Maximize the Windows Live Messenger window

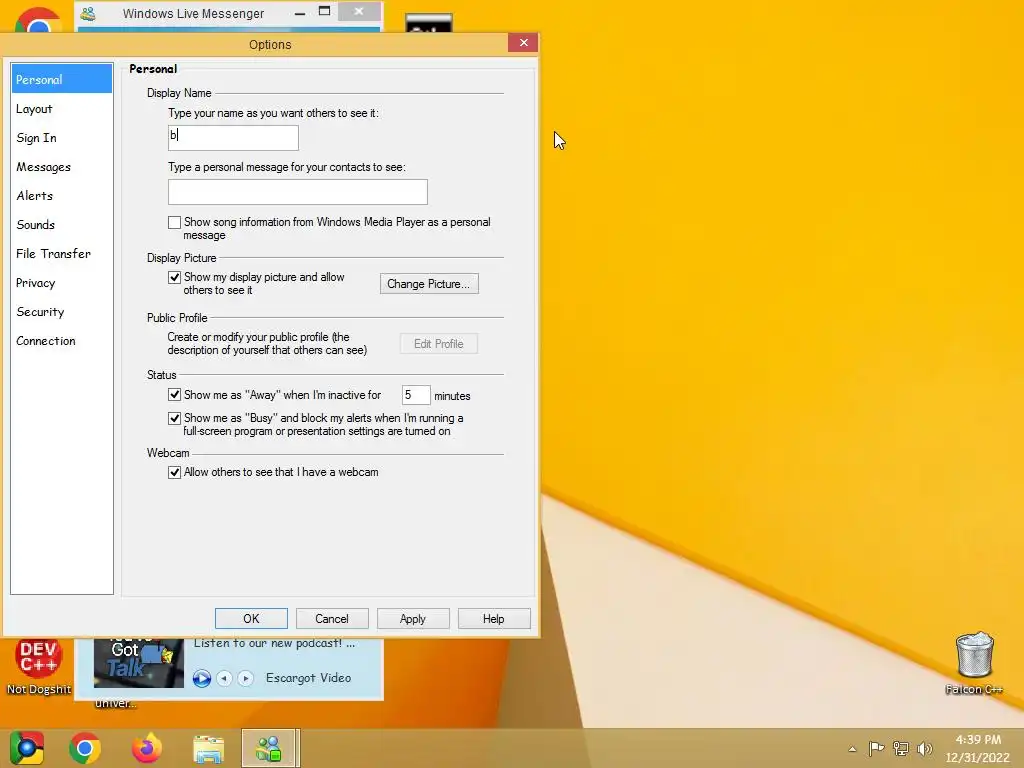tap(325, 11)
